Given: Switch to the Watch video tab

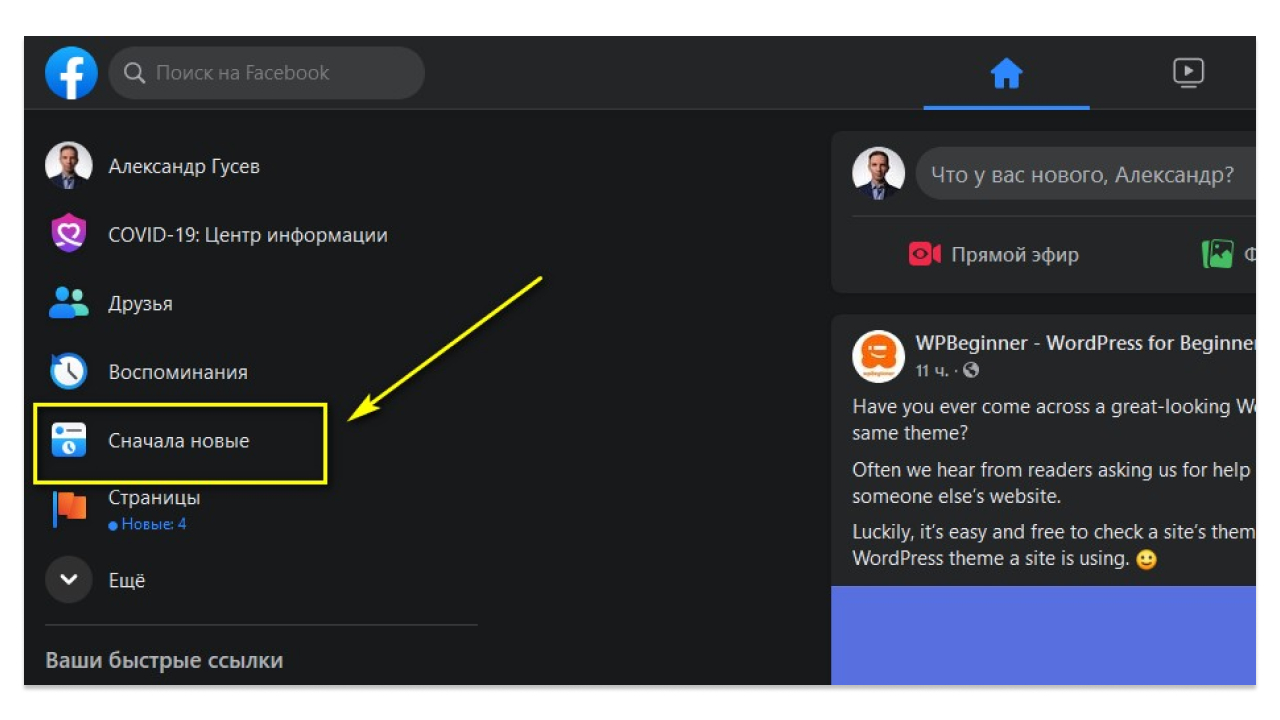Looking at the screenshot, I should pos(1188,73).
